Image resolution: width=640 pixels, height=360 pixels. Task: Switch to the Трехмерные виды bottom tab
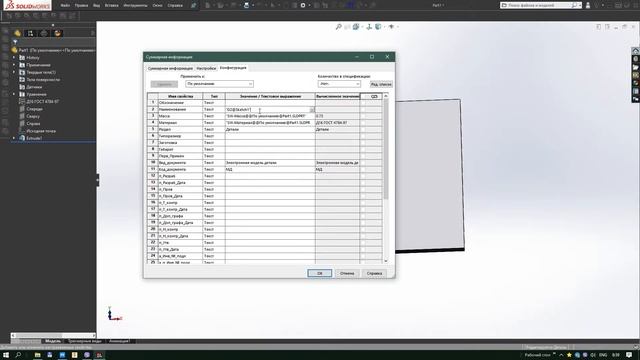pos(84,341)
